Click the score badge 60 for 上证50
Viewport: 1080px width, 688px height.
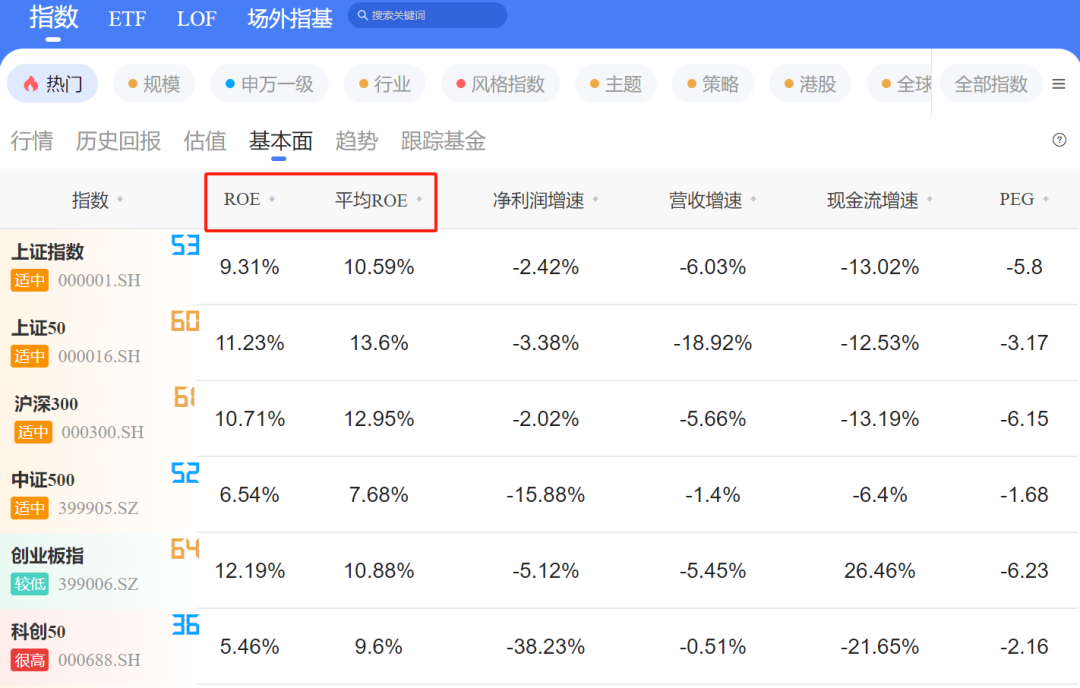click(185, 321)
